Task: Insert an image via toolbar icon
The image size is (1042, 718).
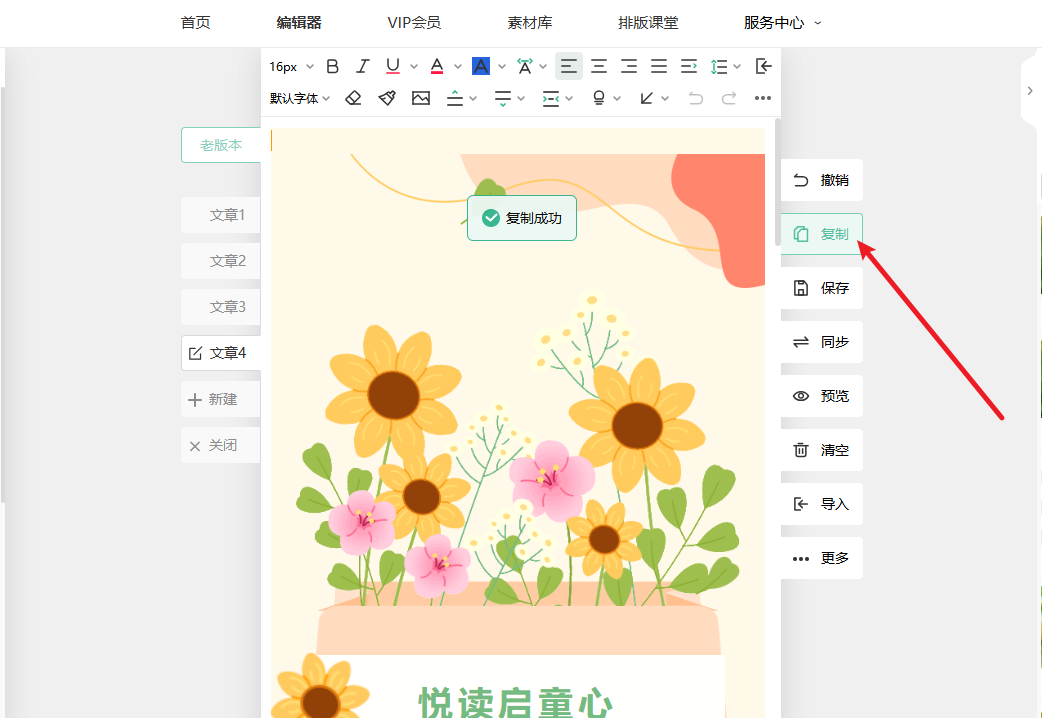Action: pos(421,98)
